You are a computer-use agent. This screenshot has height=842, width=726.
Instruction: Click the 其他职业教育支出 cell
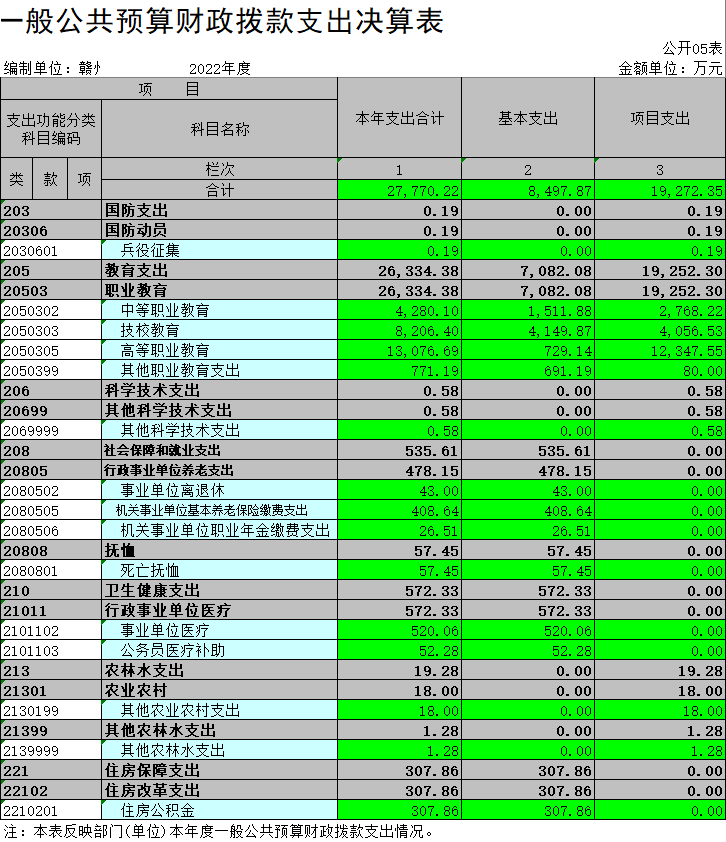(219, 370)
